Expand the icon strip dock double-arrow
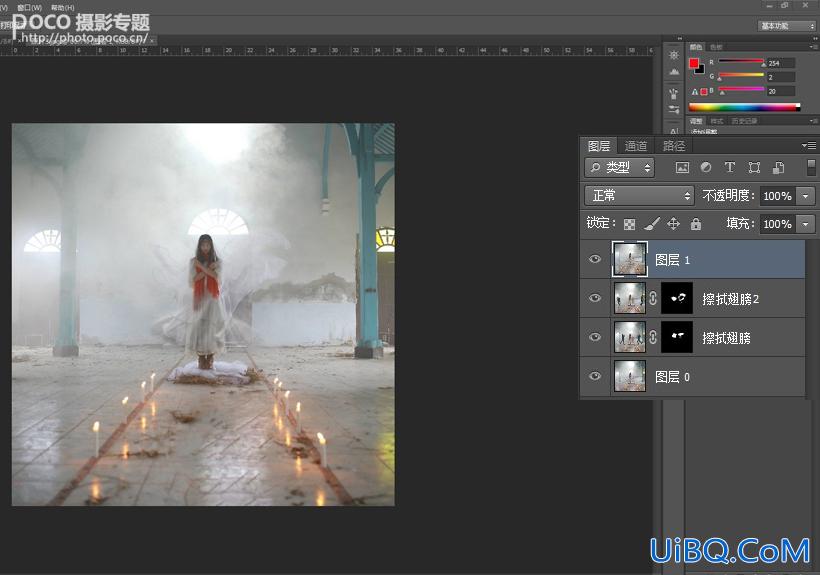This screenshot has height=575, width=820. coord(679,38)
